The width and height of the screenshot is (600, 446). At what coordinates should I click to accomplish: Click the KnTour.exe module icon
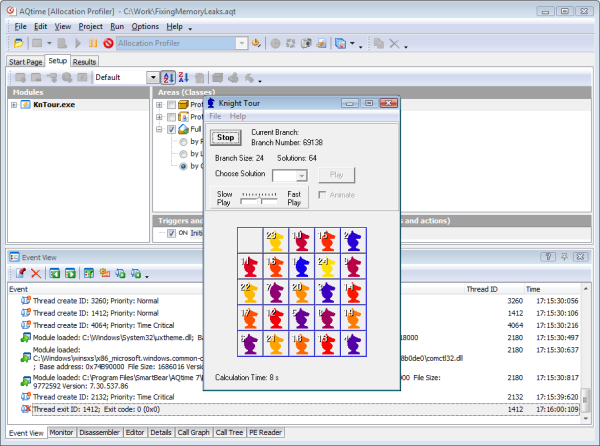[26, 104]
